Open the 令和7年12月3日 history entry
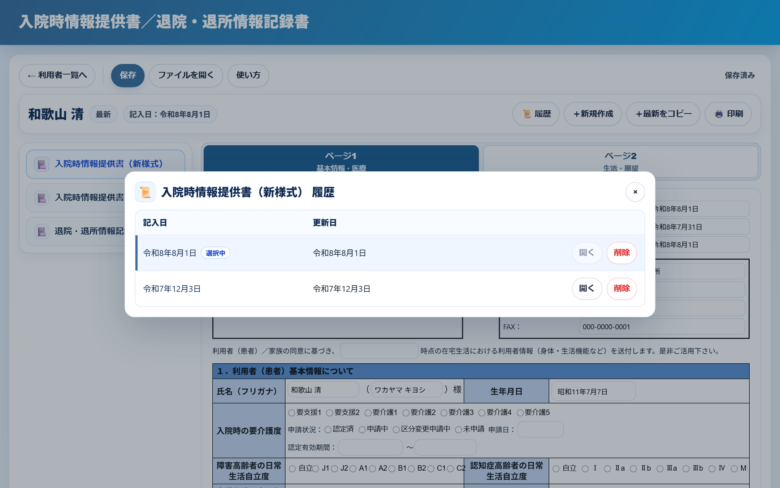Image resolution: width=780 pixels, height=488 pixels. pyautogui.click(x=586, y=289)
